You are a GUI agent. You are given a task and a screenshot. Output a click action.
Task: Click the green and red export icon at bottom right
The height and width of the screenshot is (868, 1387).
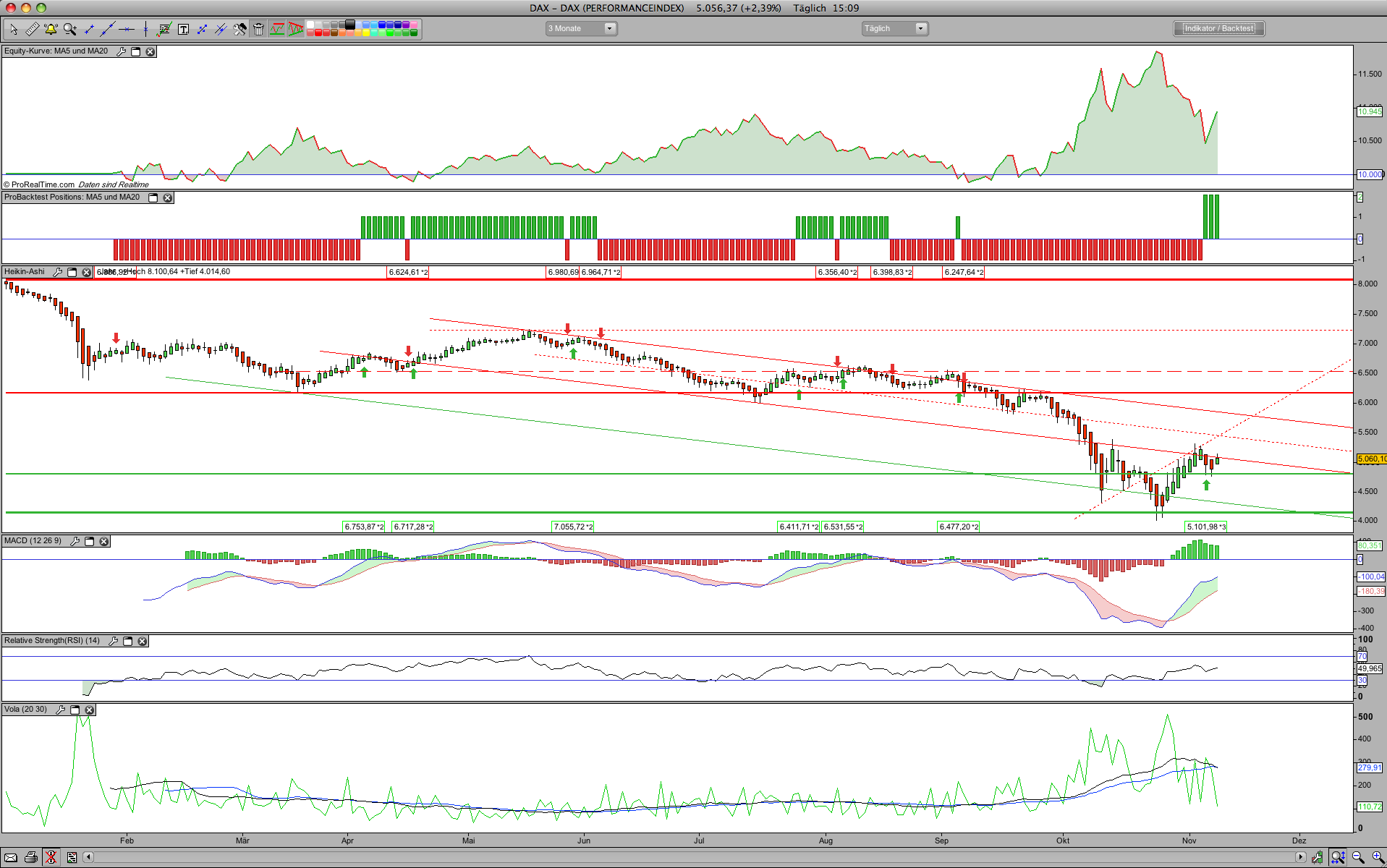coord(1318,857)
